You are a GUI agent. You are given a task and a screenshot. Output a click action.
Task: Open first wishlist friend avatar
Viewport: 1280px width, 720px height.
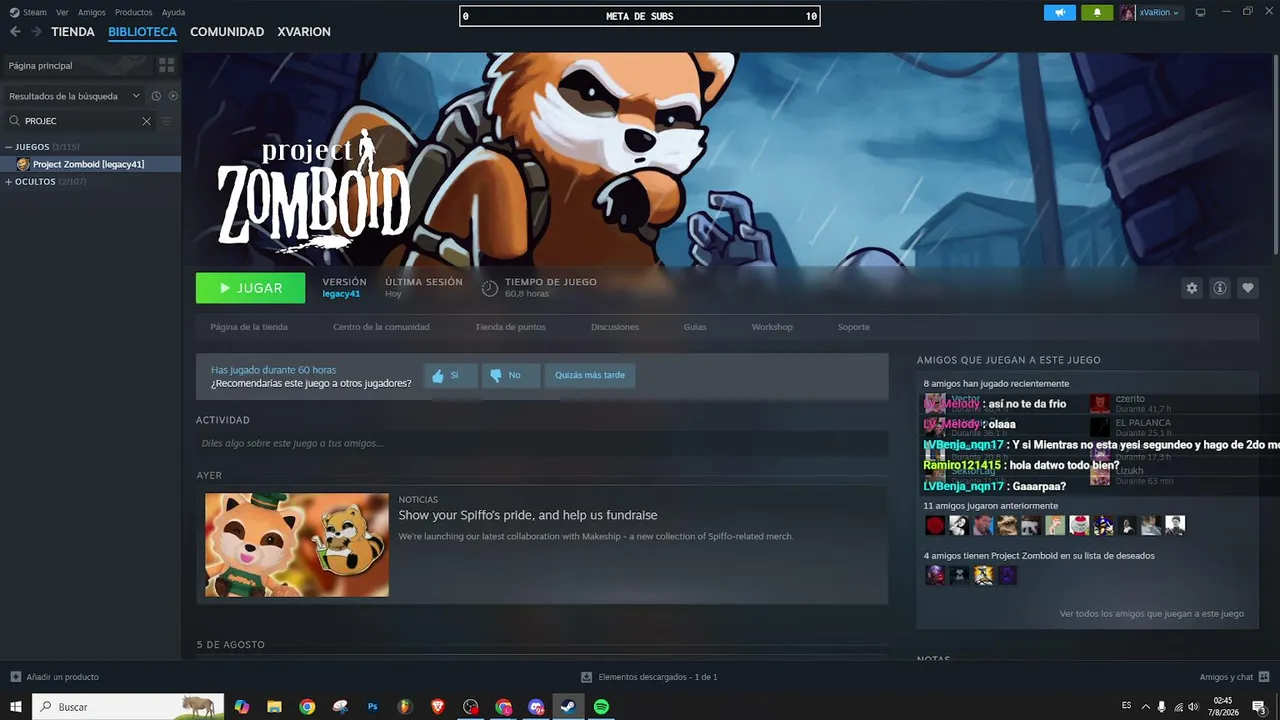point(935,575)
